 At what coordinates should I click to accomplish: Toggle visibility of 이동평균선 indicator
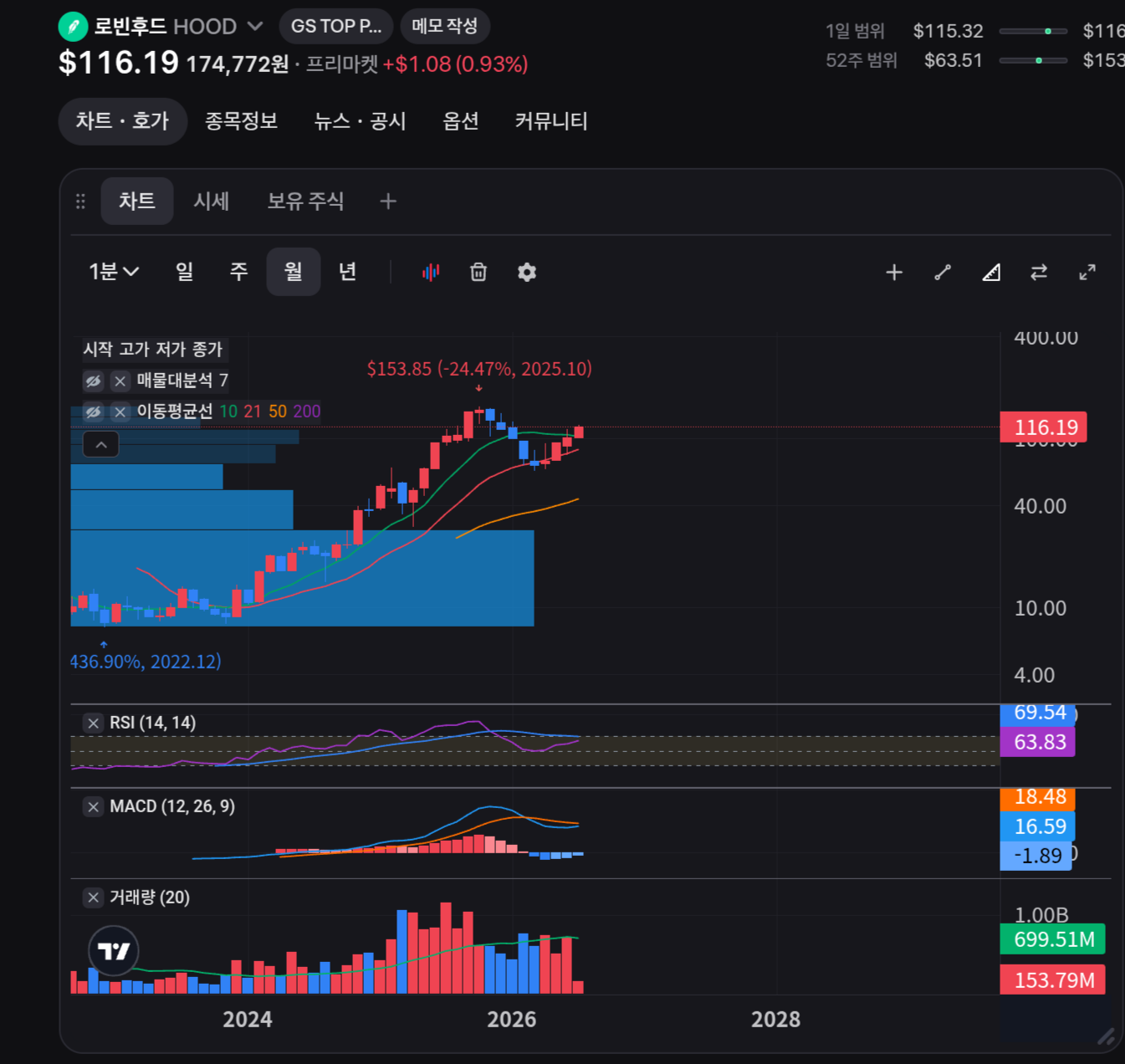pyautogui.click(x=93, y=412)
